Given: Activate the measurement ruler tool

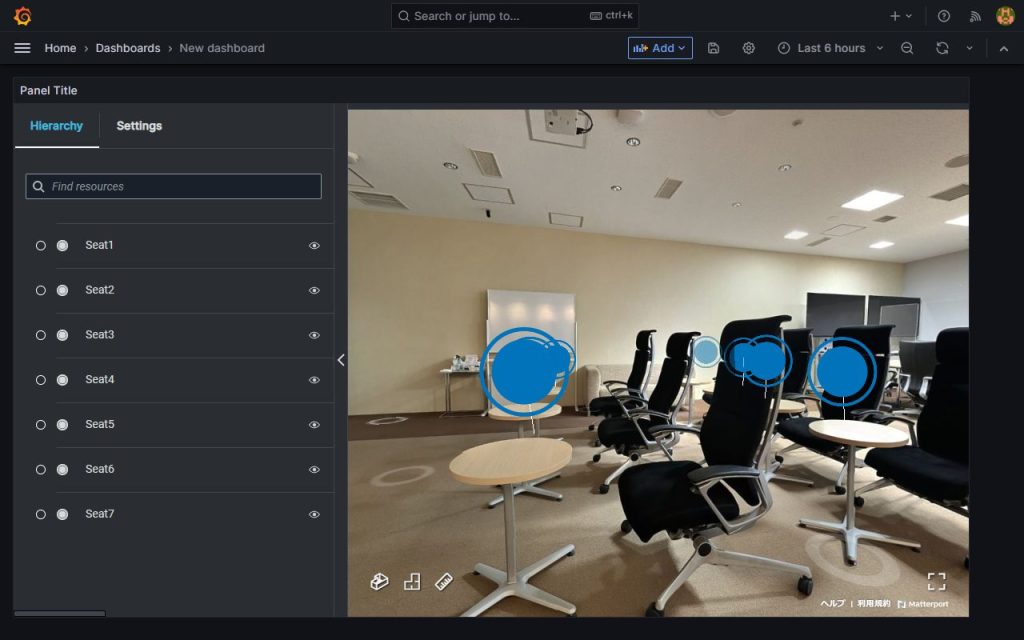Looking at the screenshot, I should click(x=444, y=581).
